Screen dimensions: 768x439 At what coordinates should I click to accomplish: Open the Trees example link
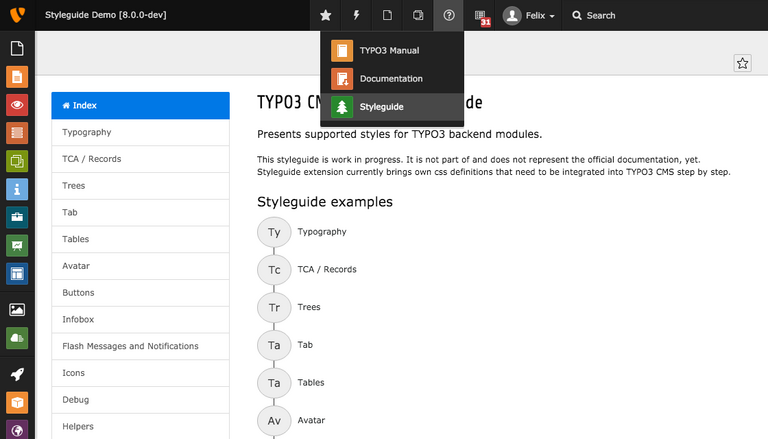pyautogui.click(x=309, y=307)
